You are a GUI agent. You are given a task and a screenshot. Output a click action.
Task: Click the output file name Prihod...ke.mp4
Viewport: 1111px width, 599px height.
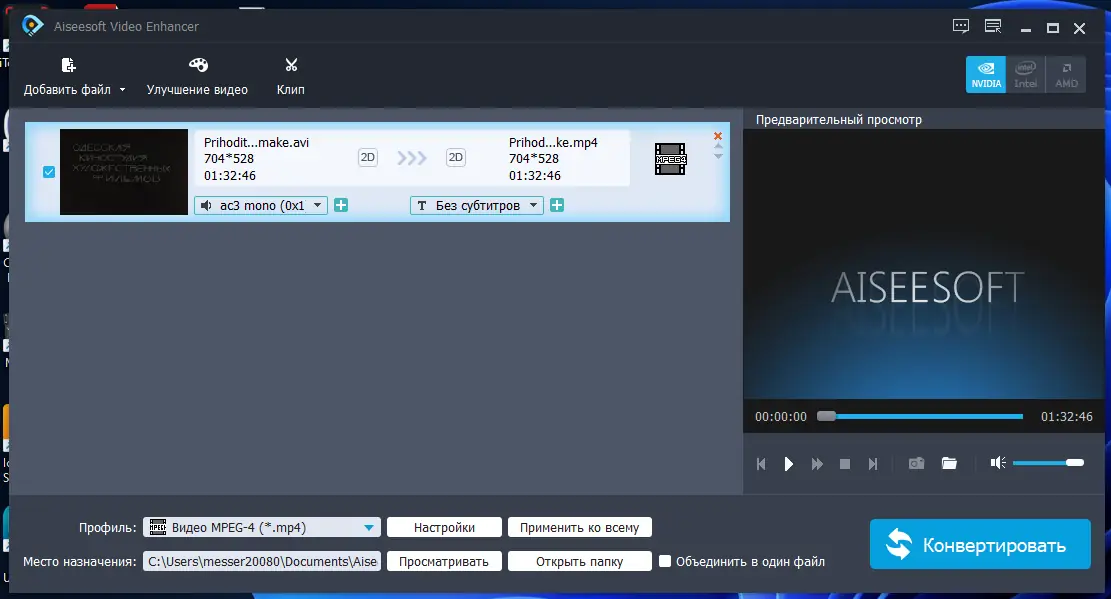coord(553,142)
